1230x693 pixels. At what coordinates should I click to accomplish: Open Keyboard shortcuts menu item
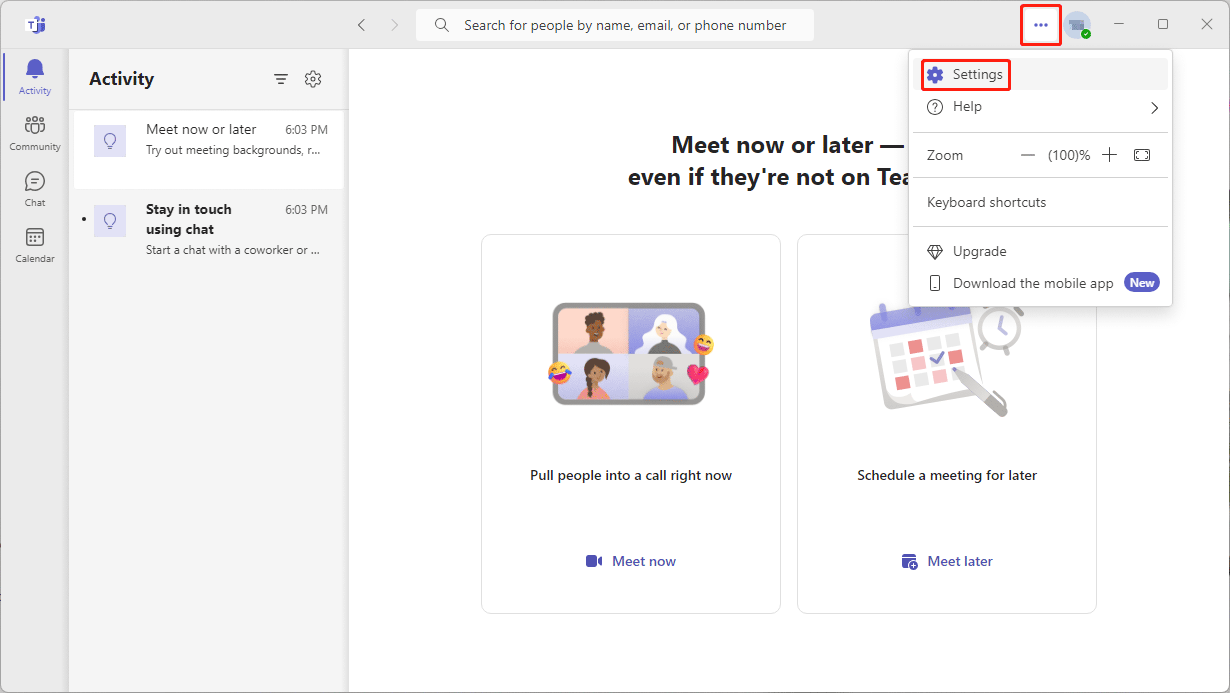pyautogui.click(x=986, y=202)
